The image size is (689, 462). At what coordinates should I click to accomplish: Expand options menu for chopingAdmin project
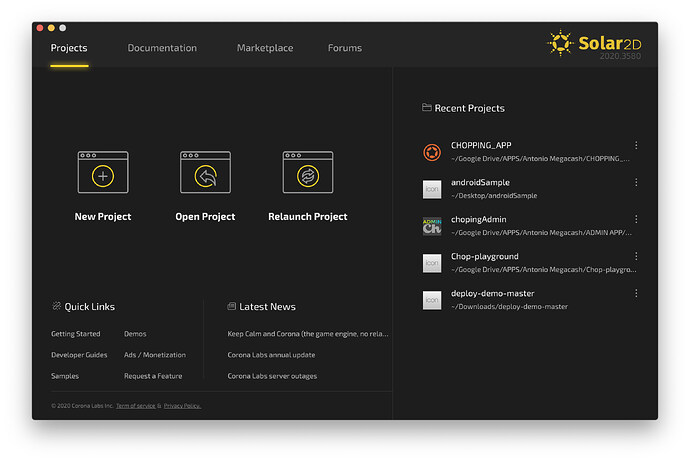click(x=636, y=219)
